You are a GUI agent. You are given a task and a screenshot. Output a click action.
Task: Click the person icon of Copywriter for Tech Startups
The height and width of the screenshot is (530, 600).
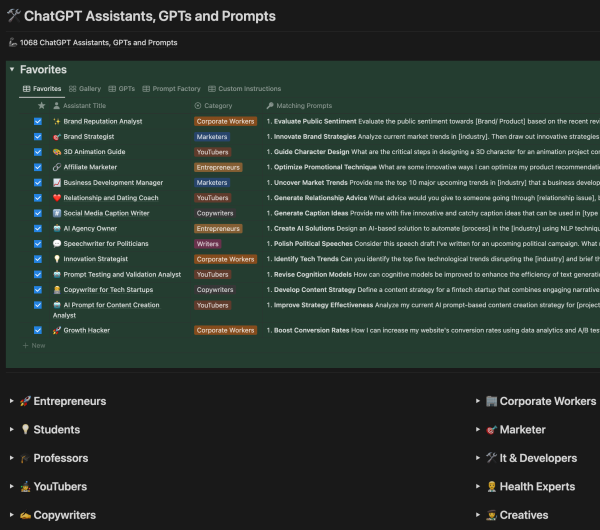click(57, 290)
